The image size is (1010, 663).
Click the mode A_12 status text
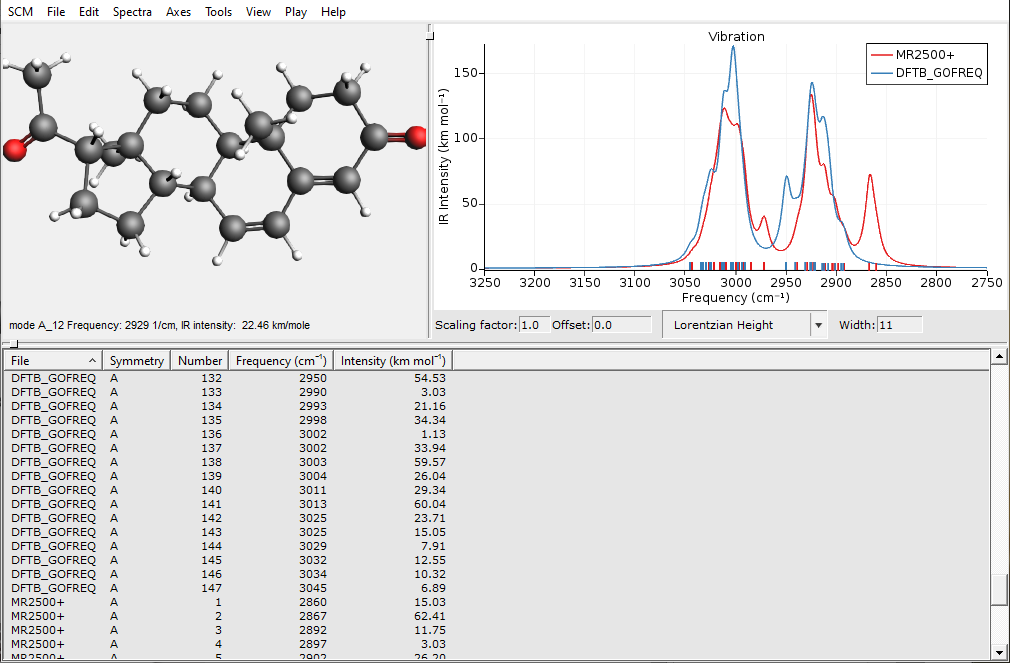click(159, 325)
